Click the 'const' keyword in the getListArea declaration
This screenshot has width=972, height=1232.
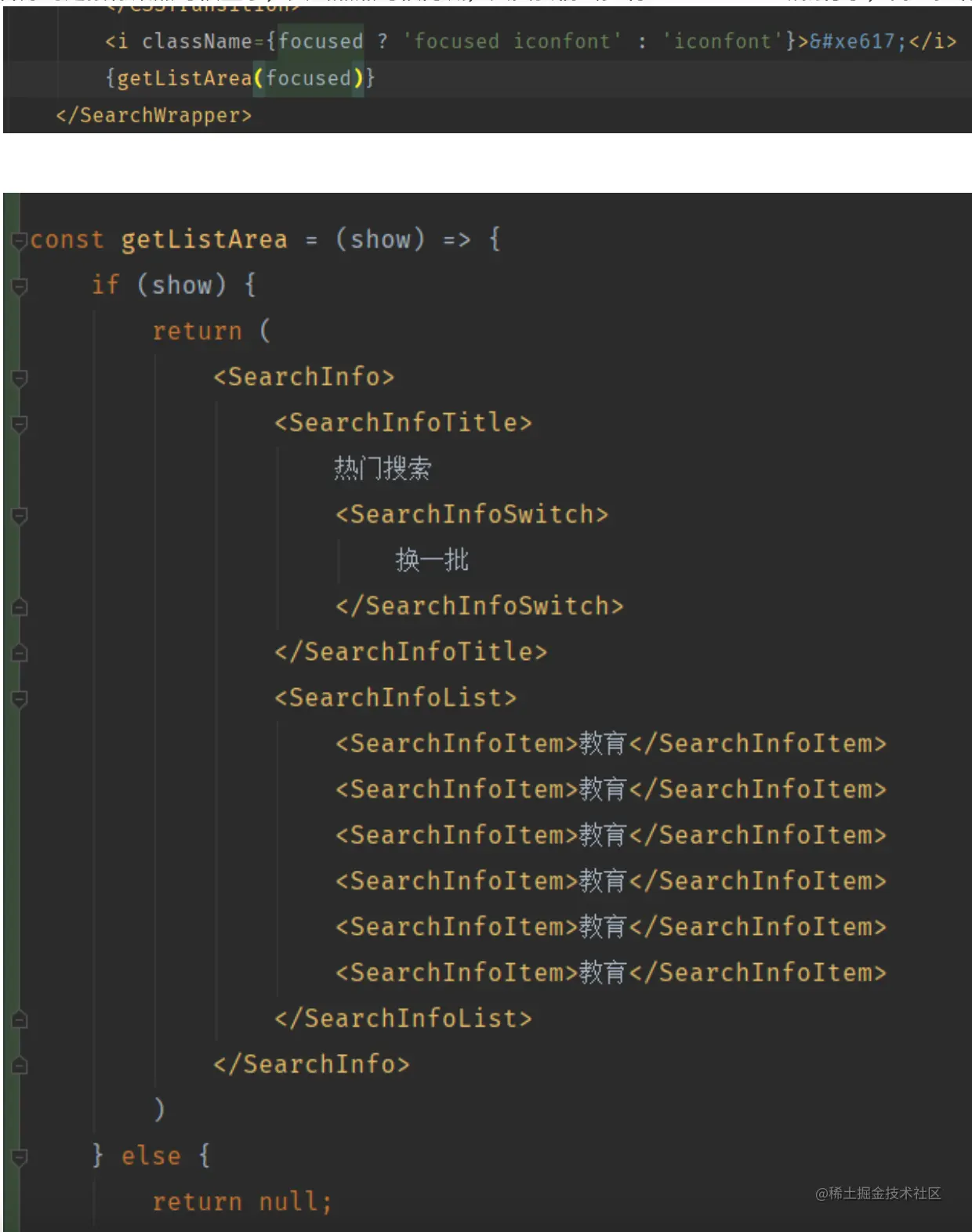pos(67,240)
